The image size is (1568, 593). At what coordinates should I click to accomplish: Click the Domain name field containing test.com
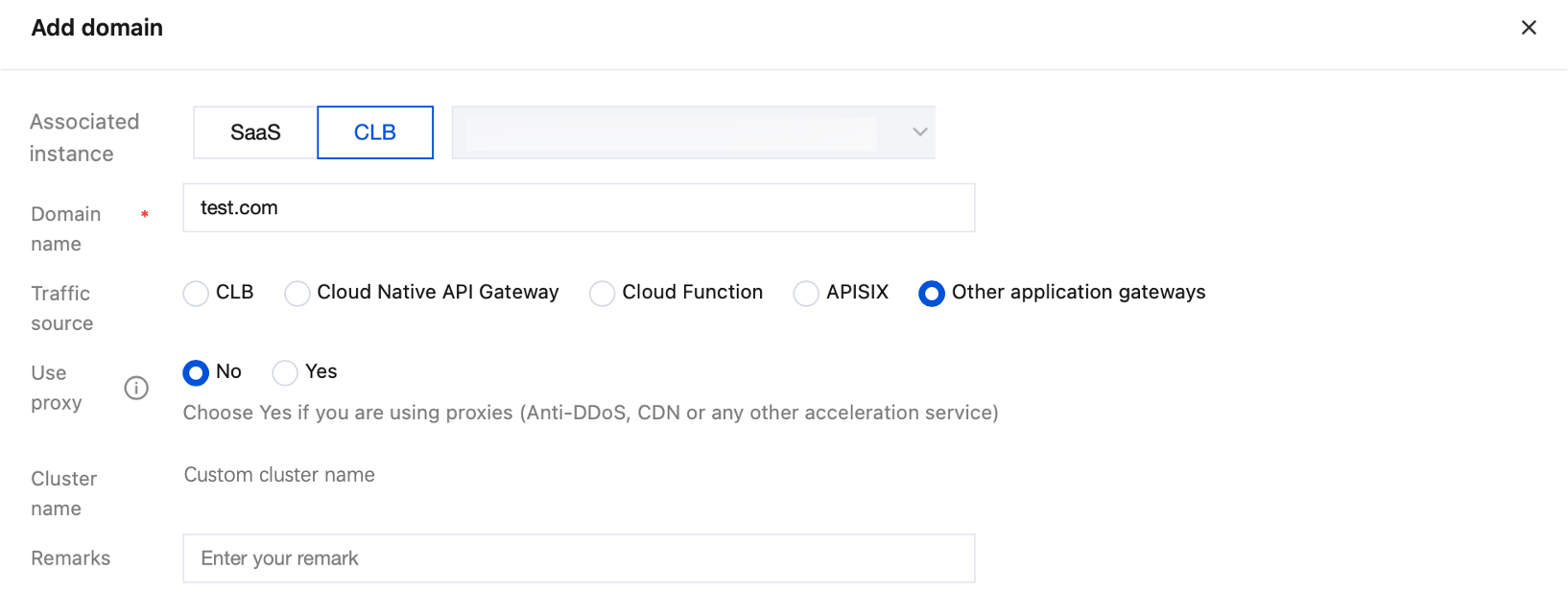coord(579,208)
